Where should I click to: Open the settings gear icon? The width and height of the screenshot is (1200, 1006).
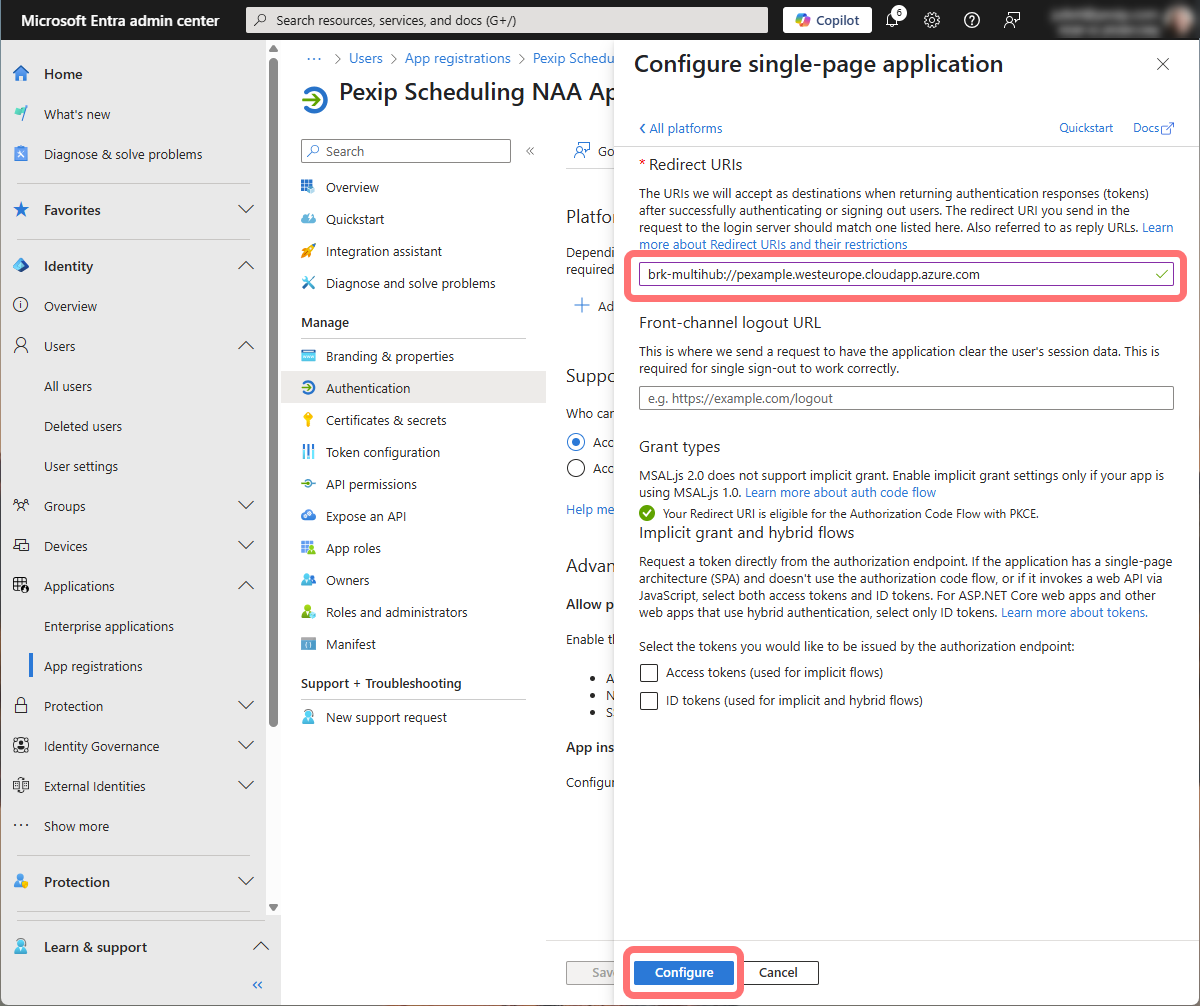coord(932,20)
